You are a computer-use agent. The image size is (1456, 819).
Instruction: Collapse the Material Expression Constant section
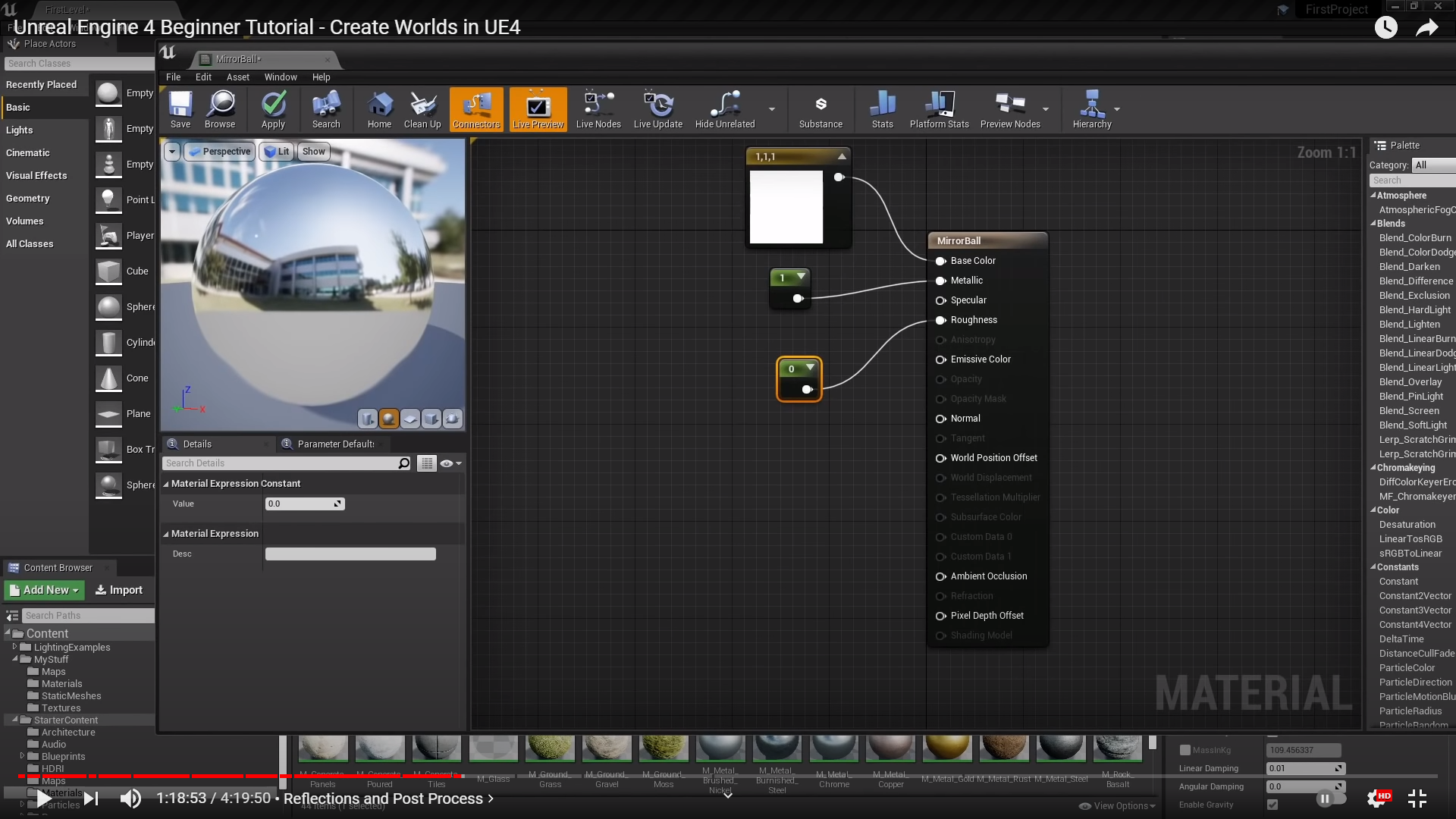pyautogui.click(x=166, y=484)
